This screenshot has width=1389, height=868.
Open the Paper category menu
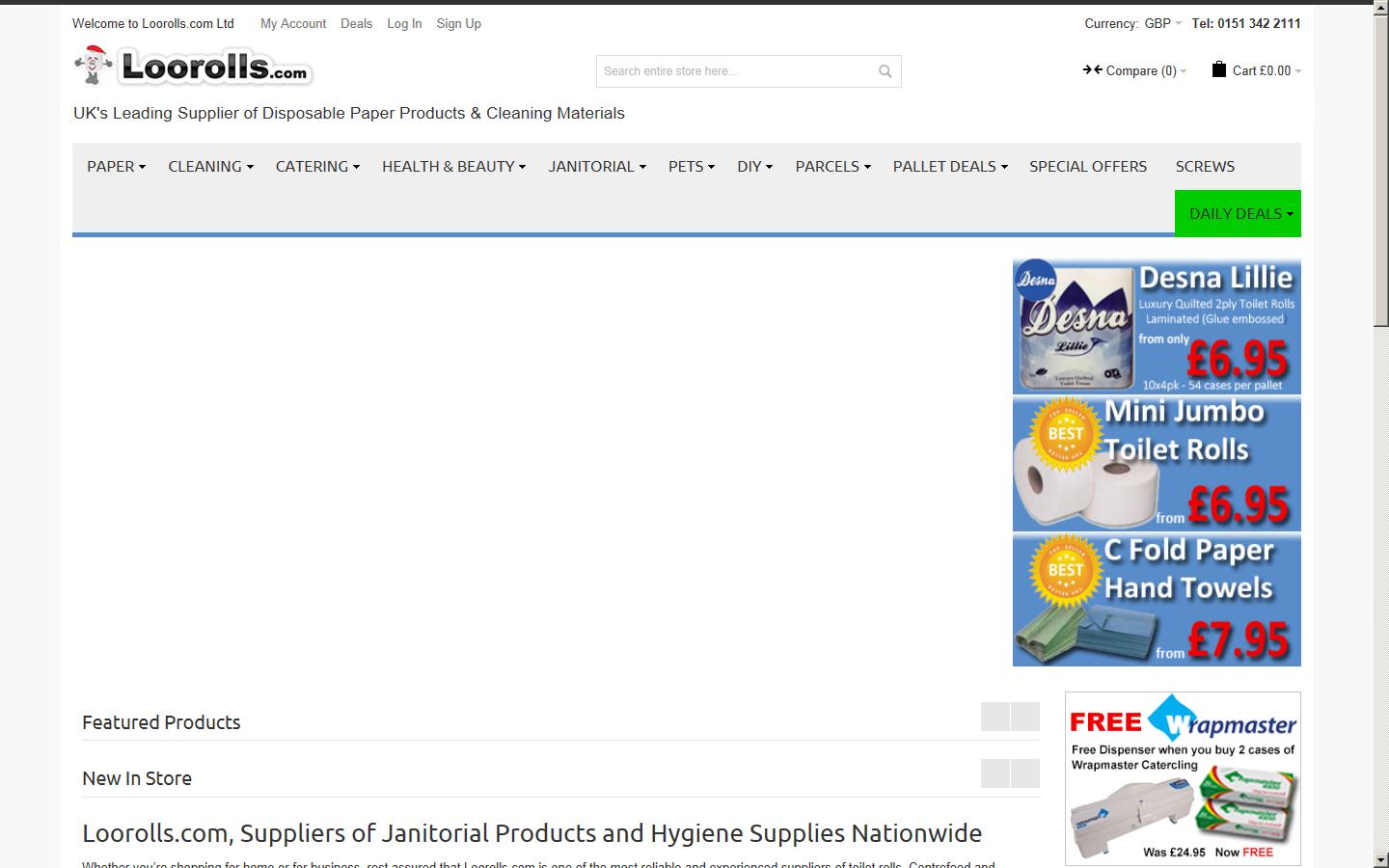click(x=116, y=166)
